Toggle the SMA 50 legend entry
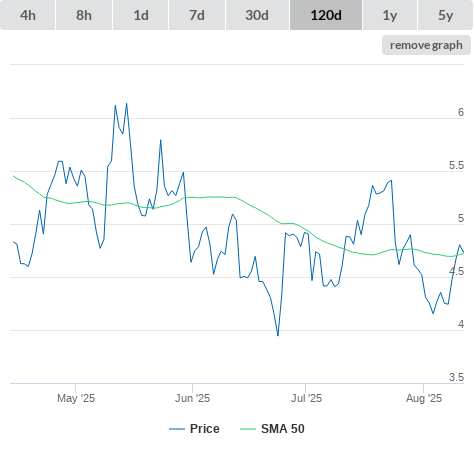This screenshot has width=474, height=455. pos(283,429)
